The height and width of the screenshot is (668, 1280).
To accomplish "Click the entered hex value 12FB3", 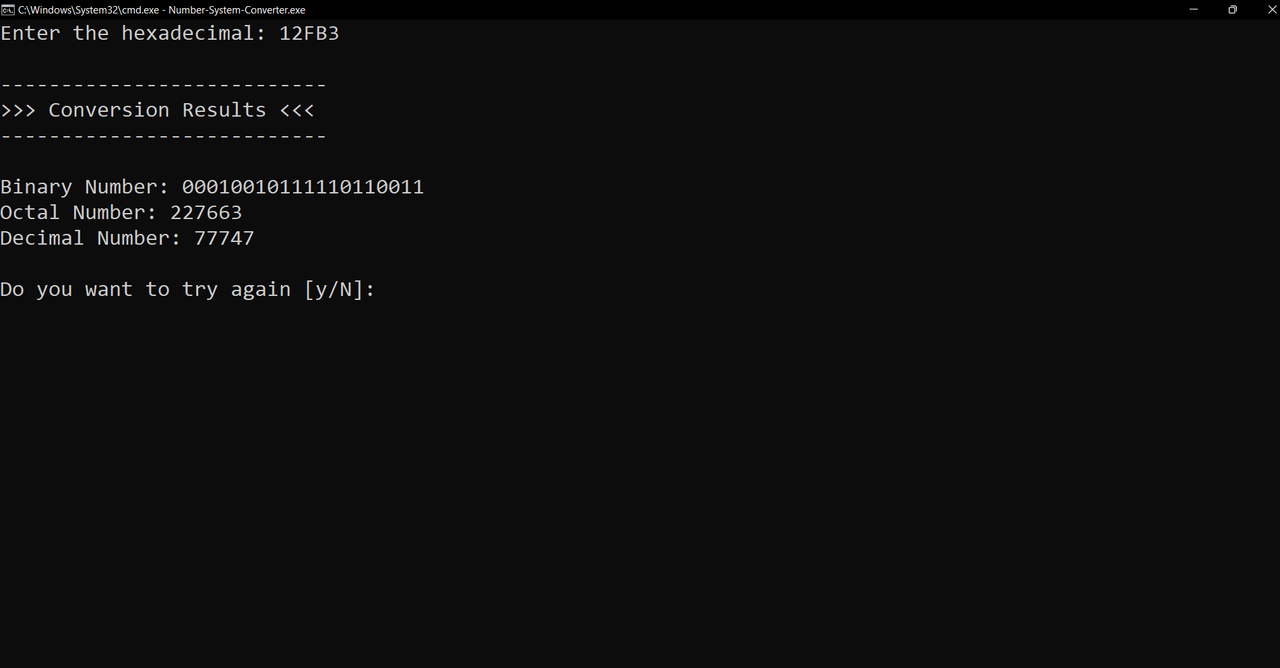I will coord(309,33).
